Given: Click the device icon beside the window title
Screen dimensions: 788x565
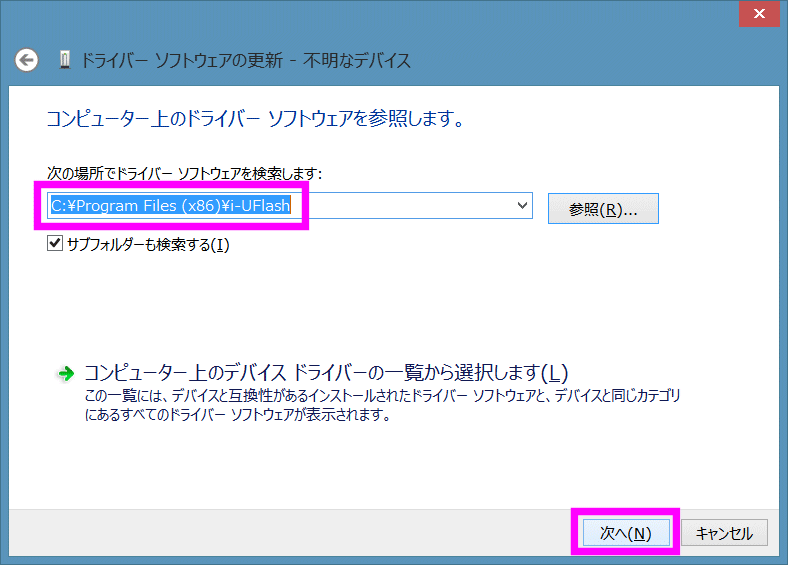Looking at the screenshot, I should pos(65,60).
